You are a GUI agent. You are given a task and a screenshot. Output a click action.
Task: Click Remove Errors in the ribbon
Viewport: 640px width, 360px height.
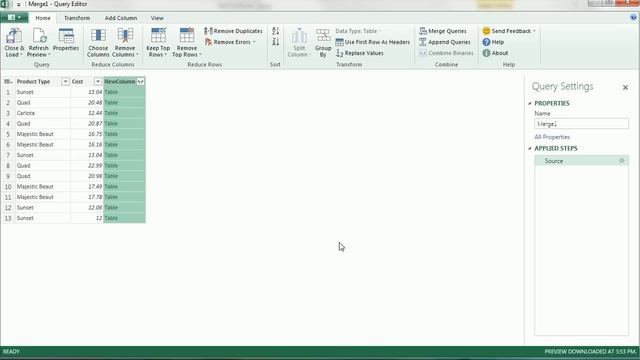tap(230, 42)
